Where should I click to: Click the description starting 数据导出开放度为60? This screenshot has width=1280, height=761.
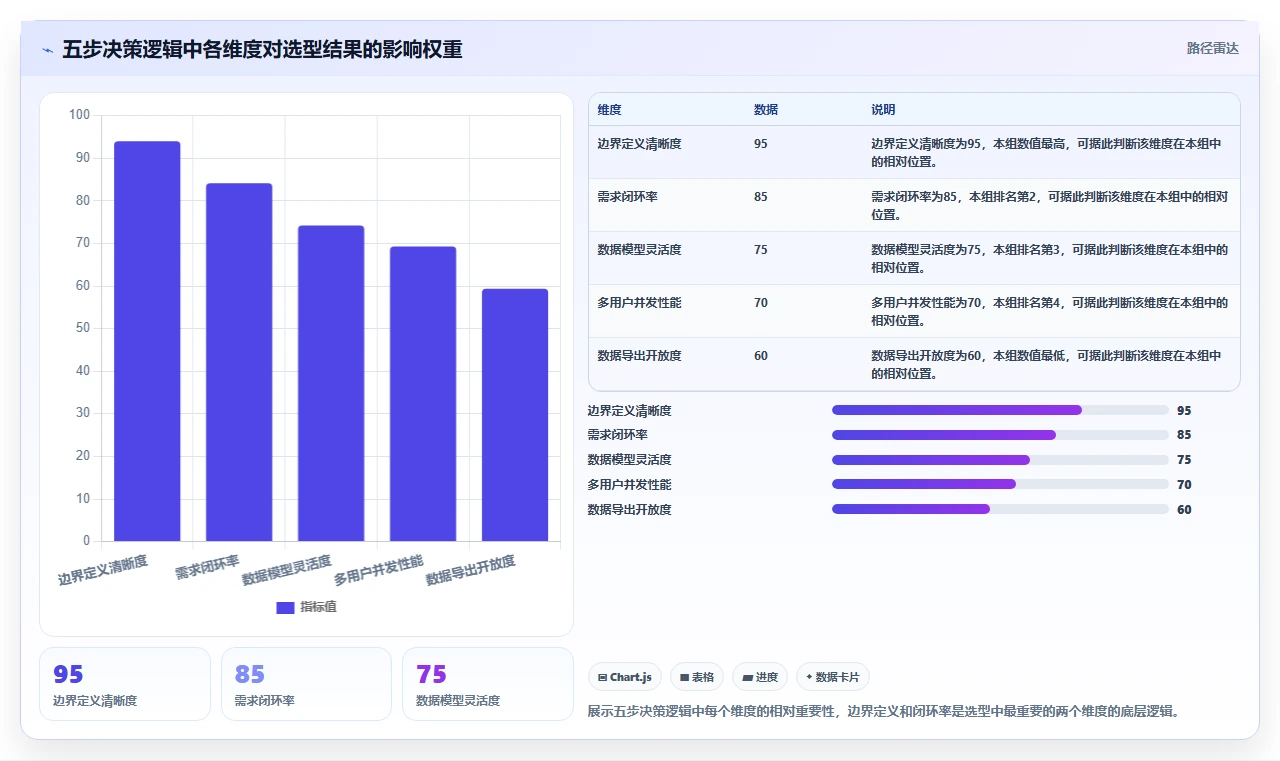coord(1046,365)
